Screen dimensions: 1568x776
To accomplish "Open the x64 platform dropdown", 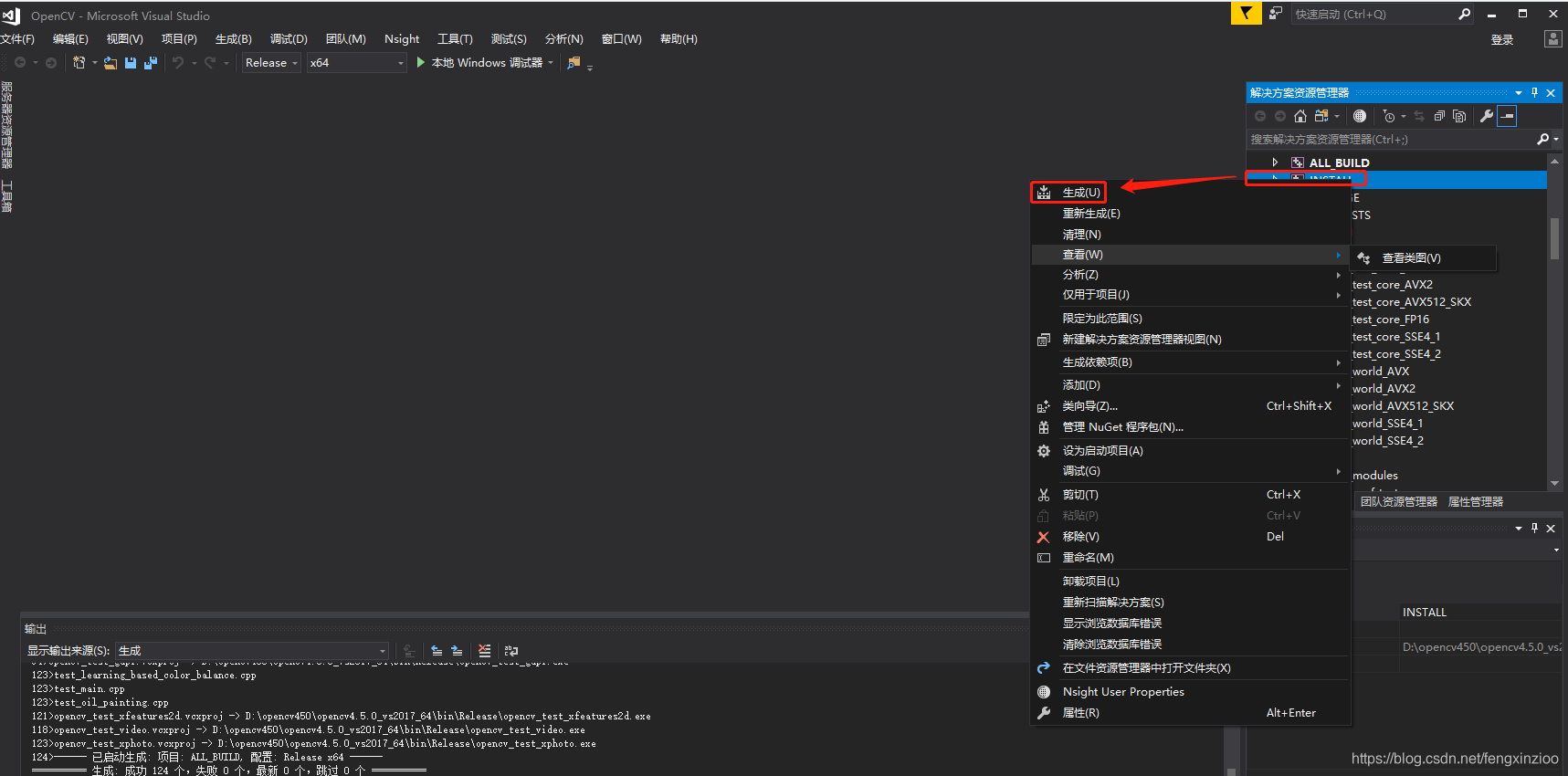I will click(x=356, y=63).
